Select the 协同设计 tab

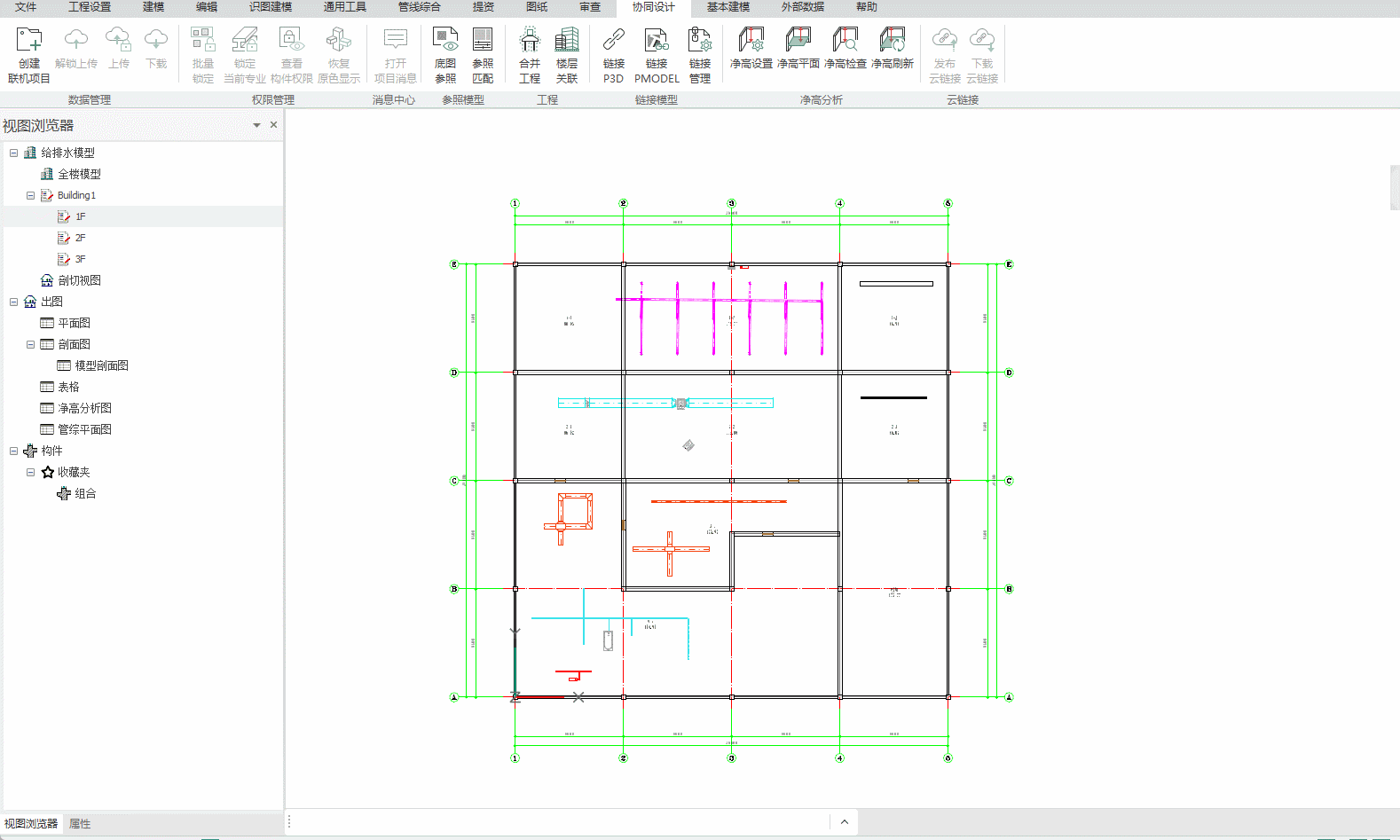(x=654, y=7)
